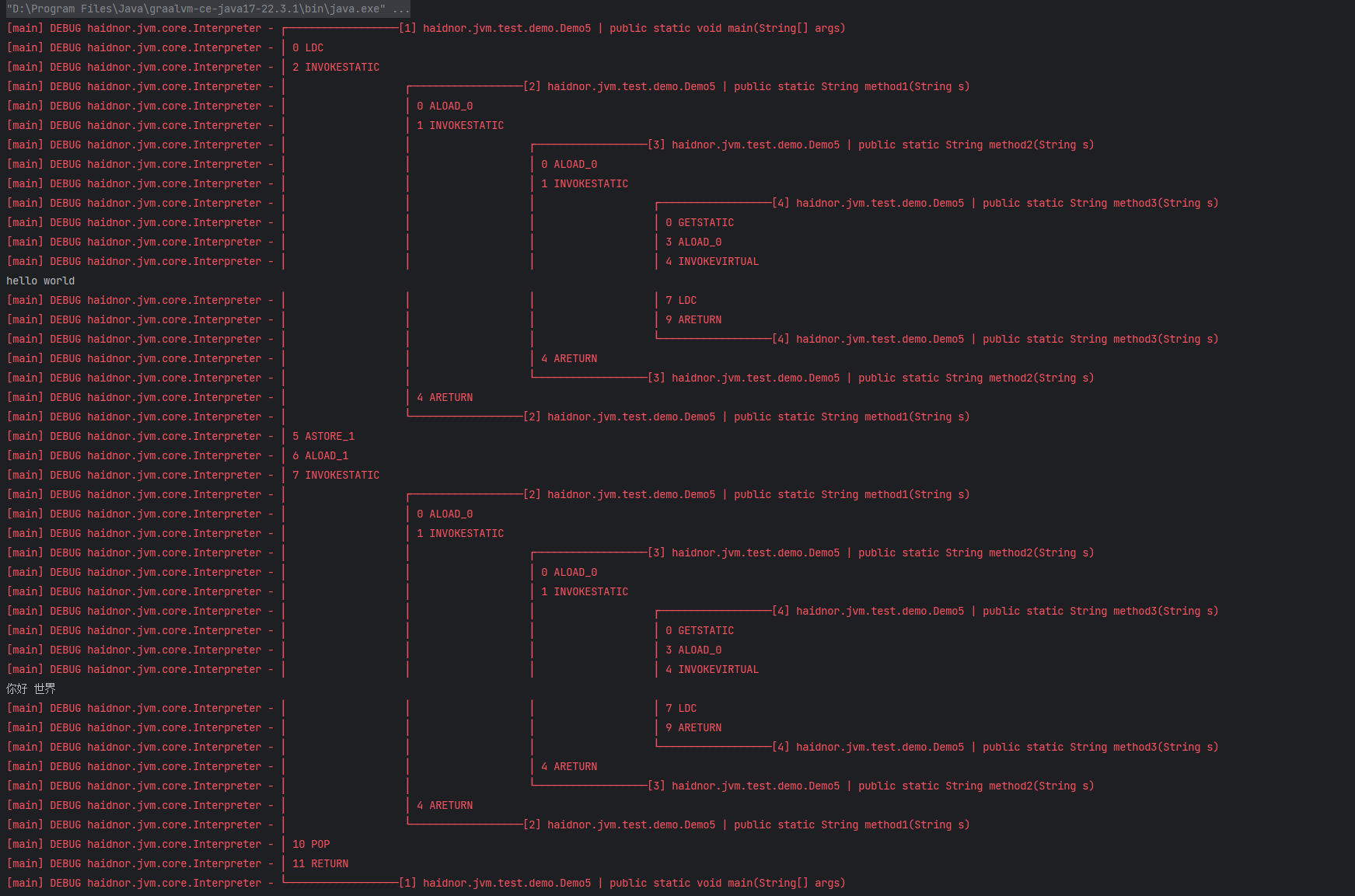Click the closing [1] main(String[] args) line at bottom

(x=622, y=883)
